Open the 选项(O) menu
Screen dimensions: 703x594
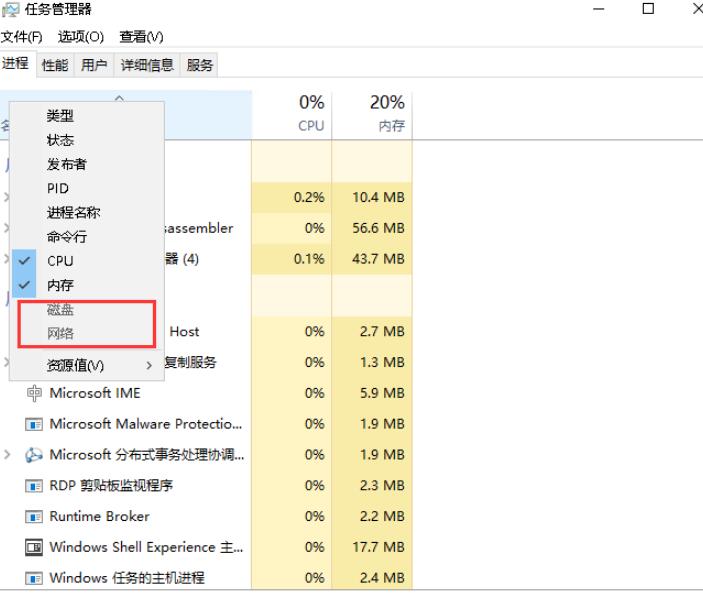pos(81,37)
